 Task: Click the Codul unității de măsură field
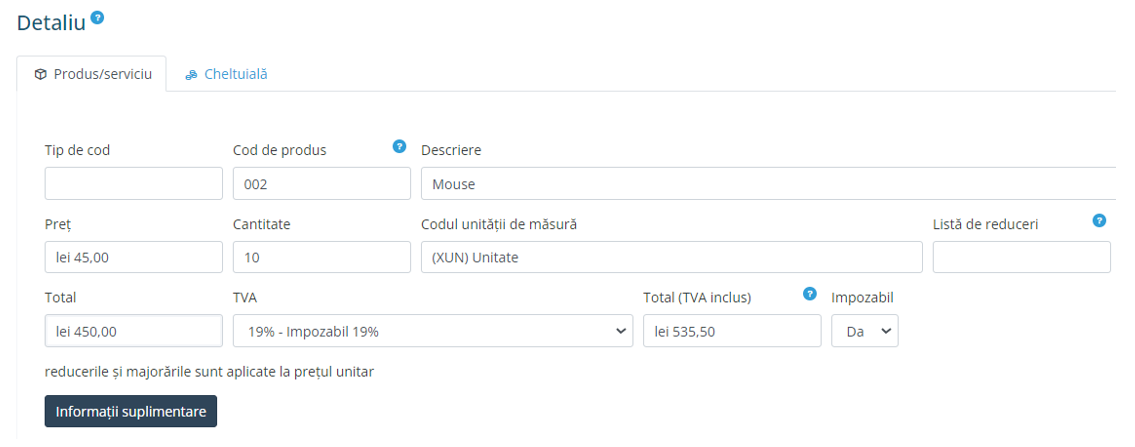(671, 257)
